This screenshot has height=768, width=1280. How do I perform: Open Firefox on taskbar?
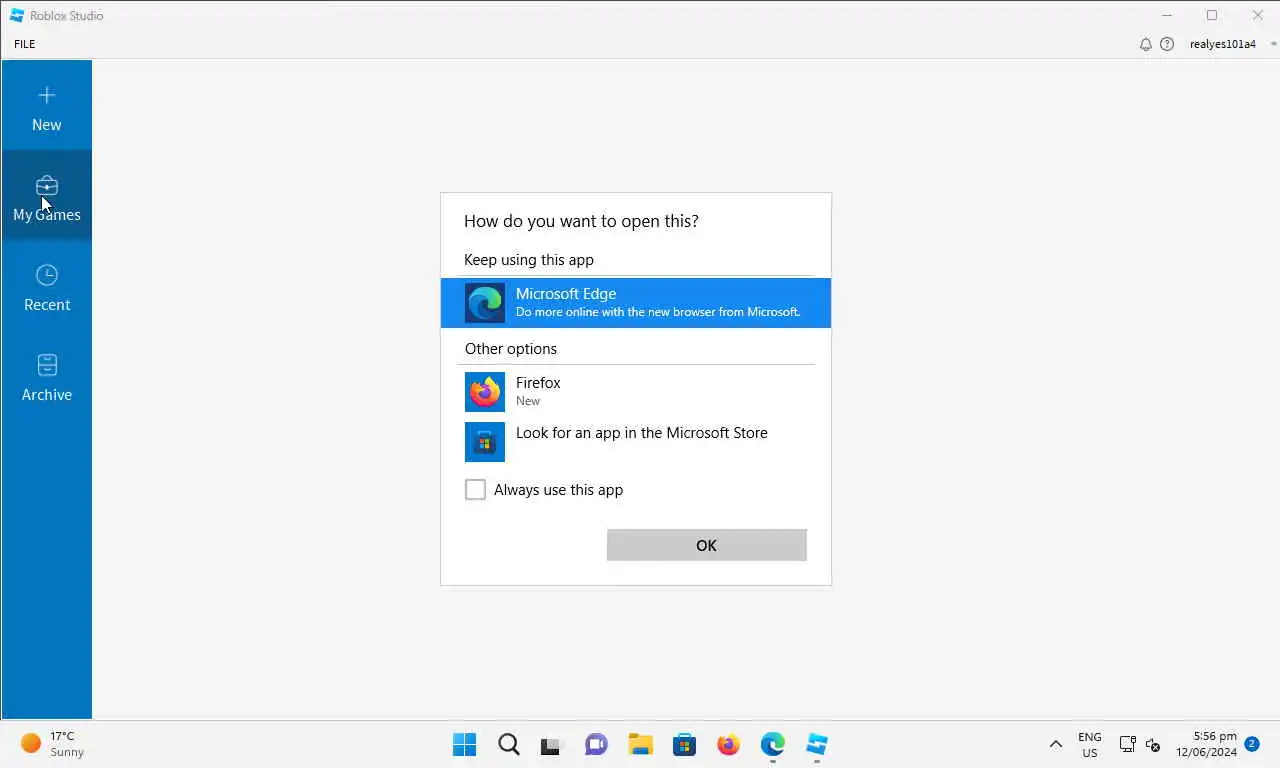[729, 745]
